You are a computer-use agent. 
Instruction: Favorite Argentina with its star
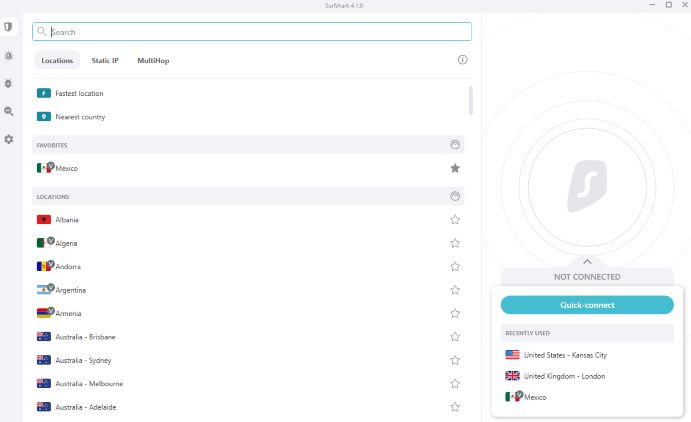[455, 290]
